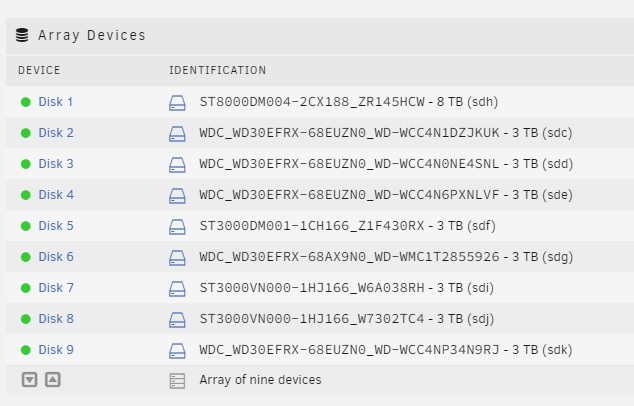Open the Disk 9 link

[x=56, y=350]
